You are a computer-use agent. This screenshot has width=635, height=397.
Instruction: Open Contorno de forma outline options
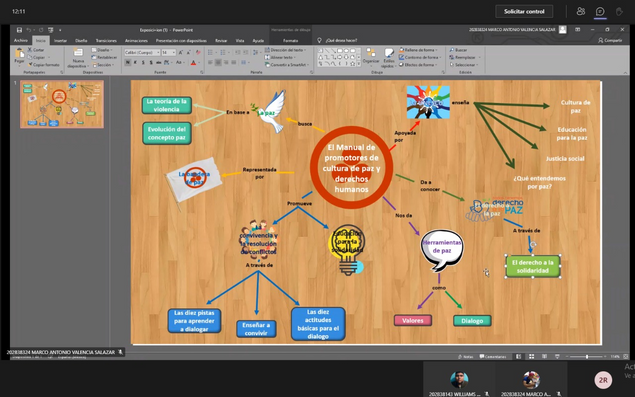(420, 57)
